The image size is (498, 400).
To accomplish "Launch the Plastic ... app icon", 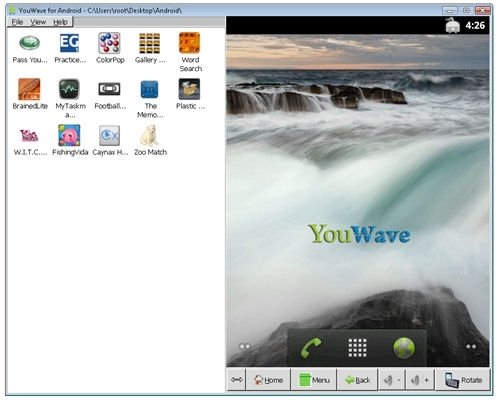I will [x=189, y=89].
